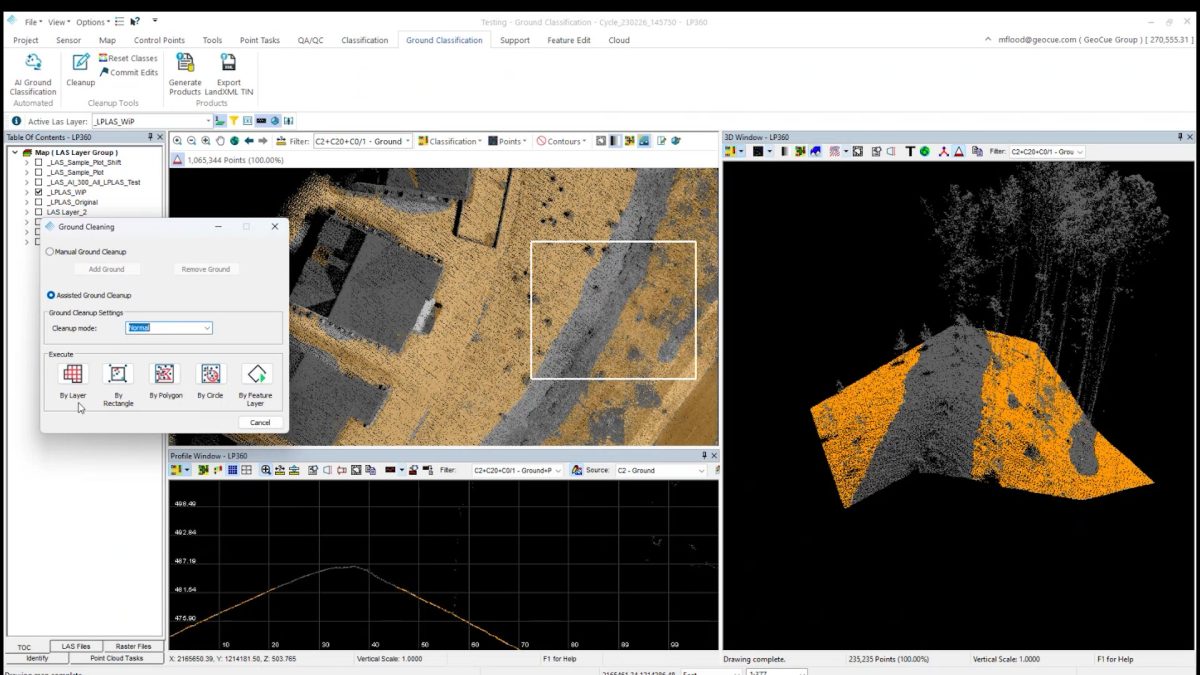This screenshot has width=1200, height=675.
Task: Switch to Raster Files tab in TOC
Action: [x=133, y=646]
